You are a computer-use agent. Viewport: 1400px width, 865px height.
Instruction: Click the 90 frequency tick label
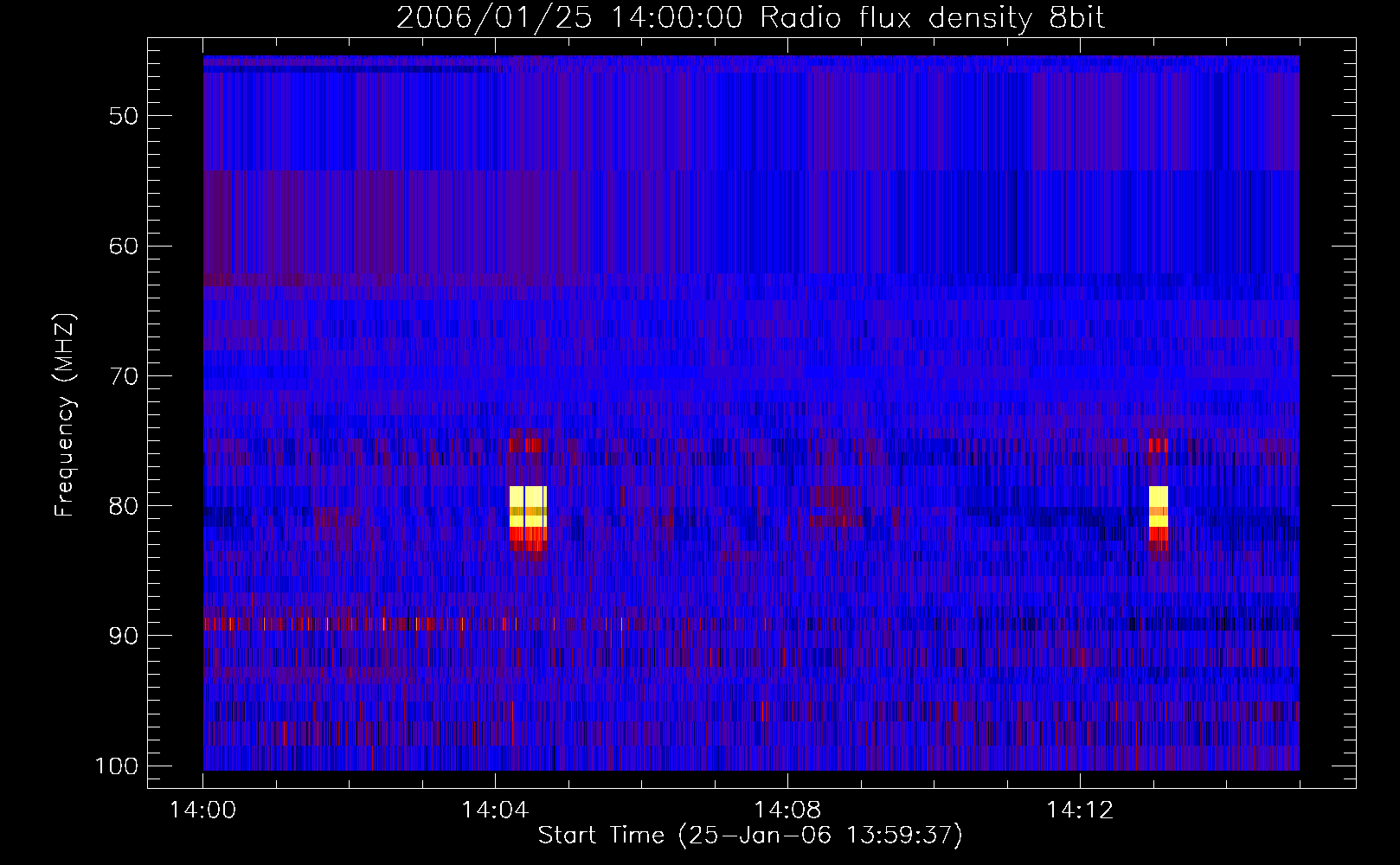pos(124,636)
